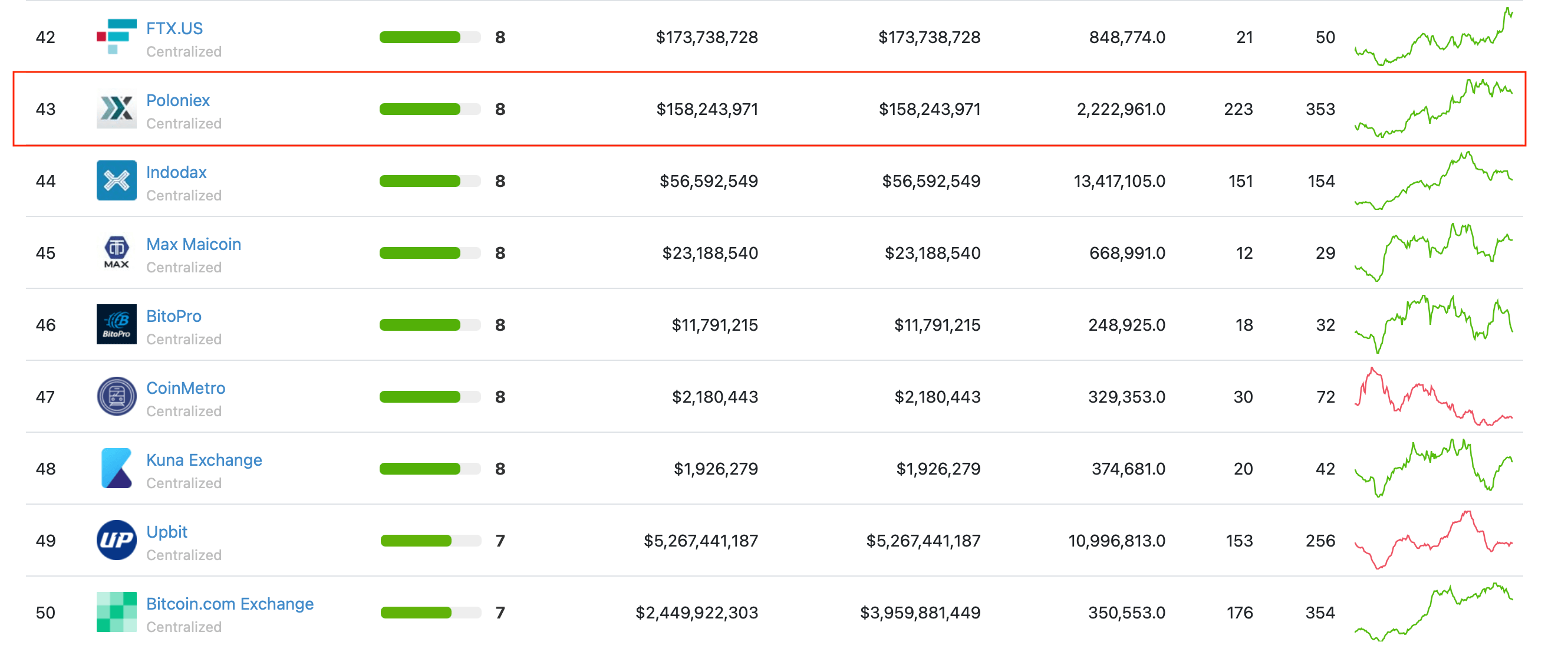Click Max Maicoin volume $23,188,540 first column
This screenshot has width=1568, height=645.
(710, 254)
